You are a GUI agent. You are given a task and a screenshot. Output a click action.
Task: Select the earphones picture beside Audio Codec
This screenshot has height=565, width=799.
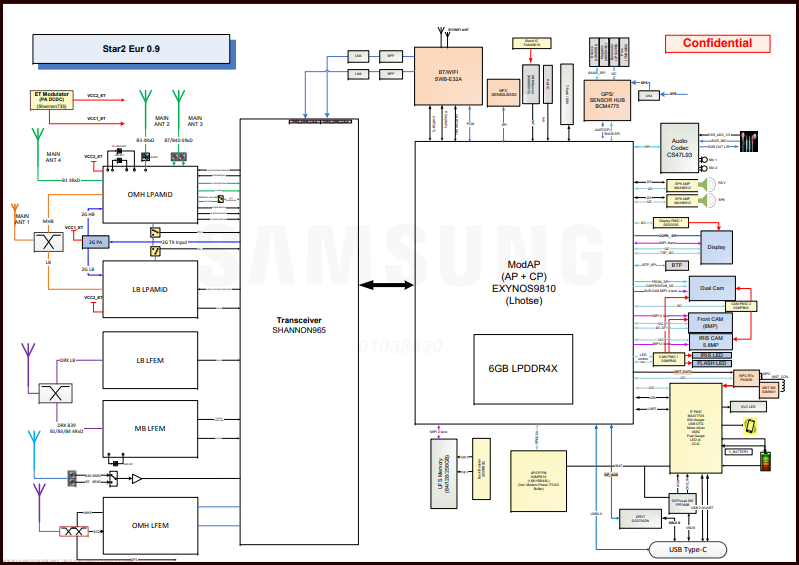(749, 141)
